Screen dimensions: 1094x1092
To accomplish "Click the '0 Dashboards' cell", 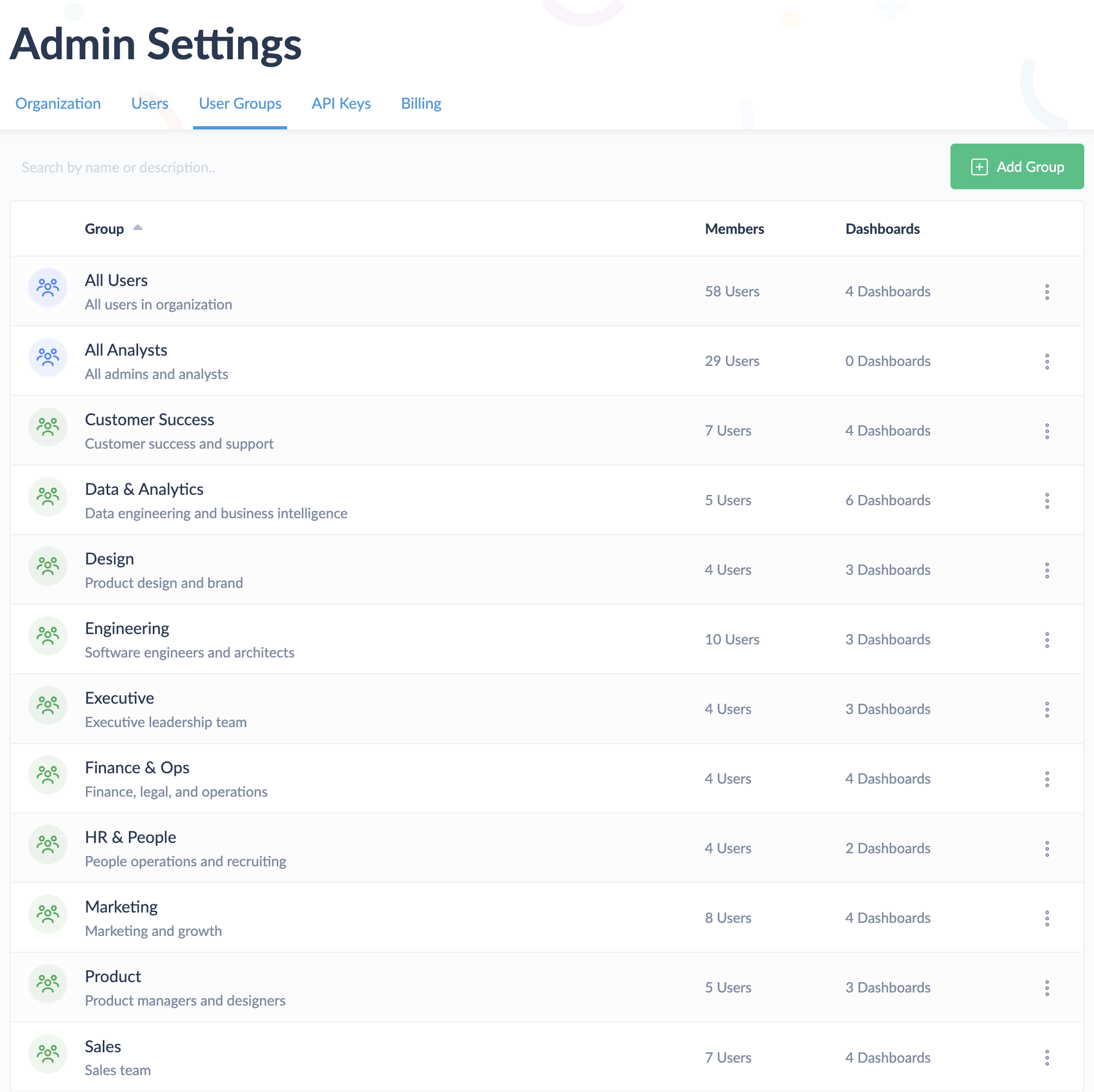I will click(x=887, y=361).
